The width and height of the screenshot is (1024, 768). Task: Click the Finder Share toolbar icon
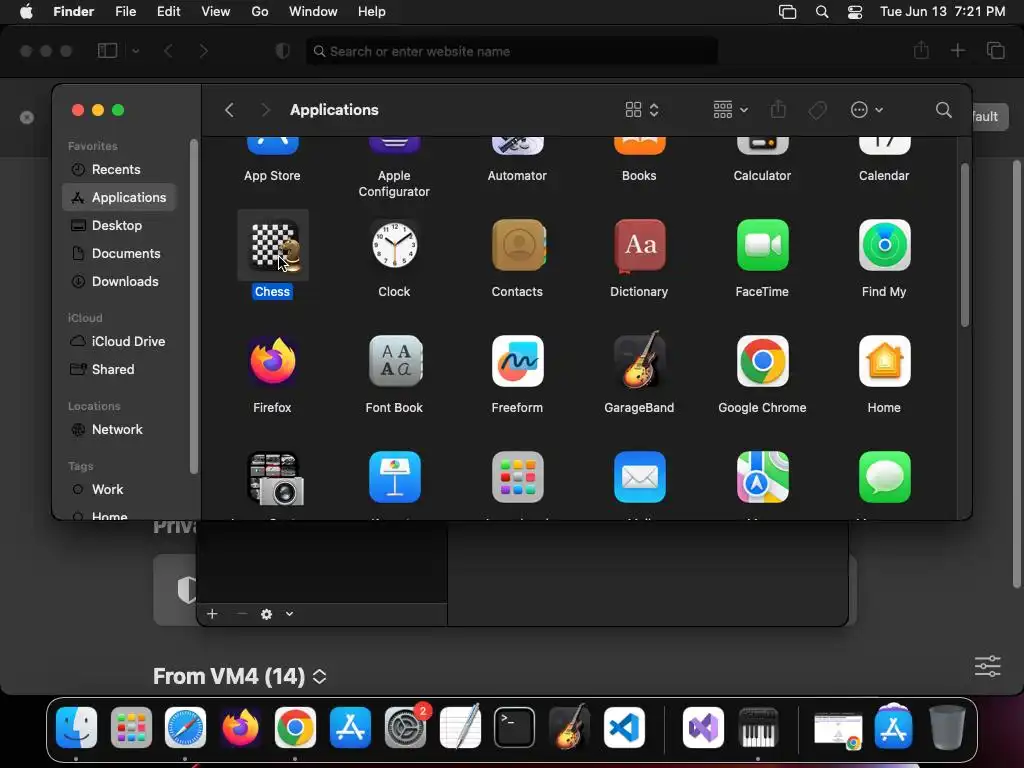[x=778, y=109]
